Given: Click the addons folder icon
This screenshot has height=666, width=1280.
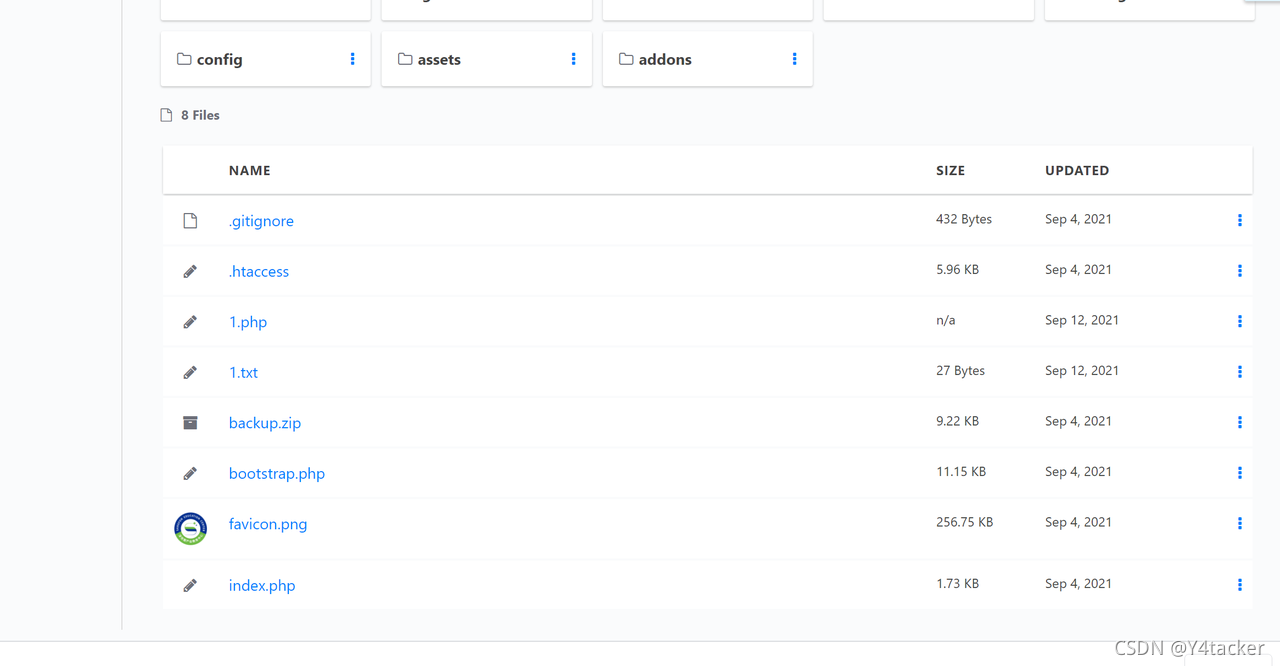Looking at the screenshot, I should click(626, 59).
